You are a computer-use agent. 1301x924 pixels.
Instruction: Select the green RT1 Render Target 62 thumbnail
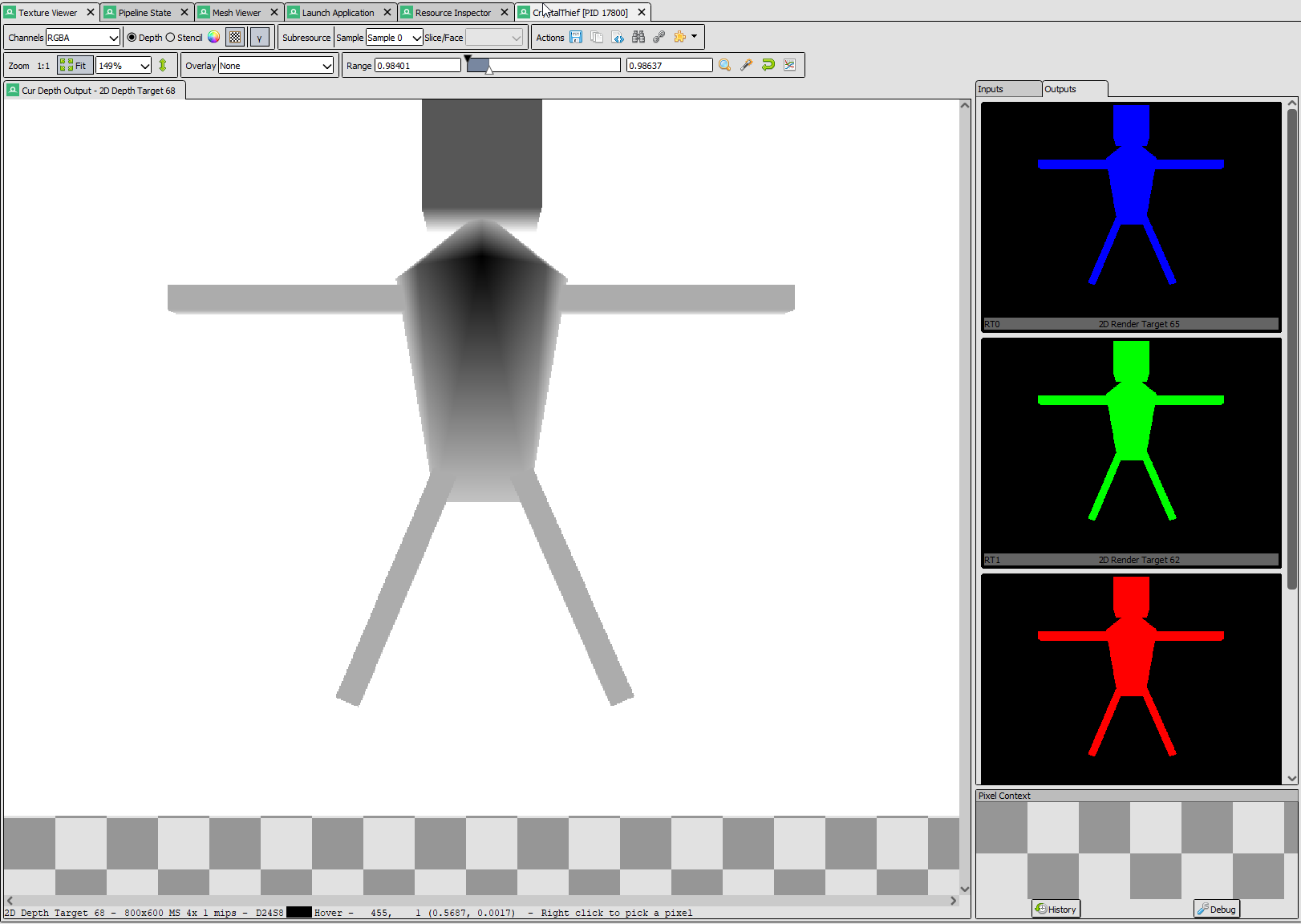(x=1131, y=452)
